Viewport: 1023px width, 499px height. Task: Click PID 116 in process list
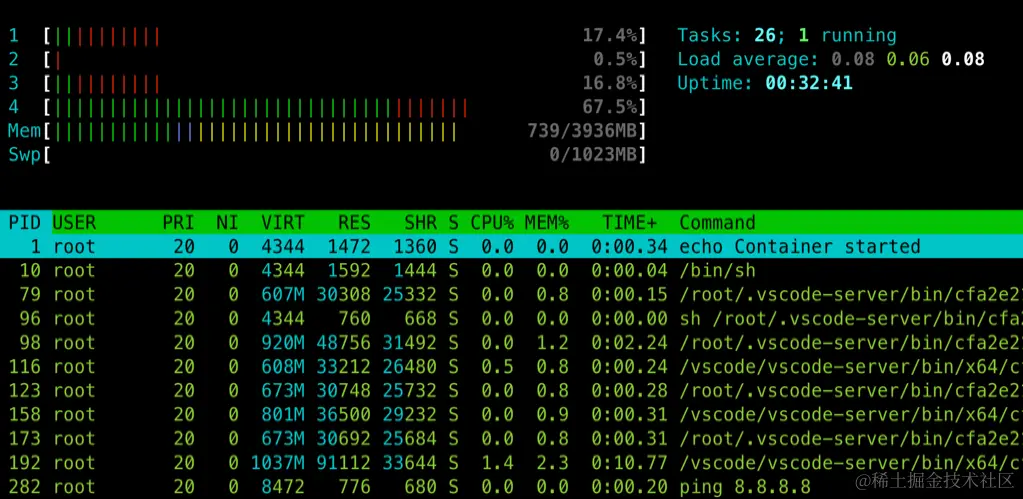click(x=25, y=367)
